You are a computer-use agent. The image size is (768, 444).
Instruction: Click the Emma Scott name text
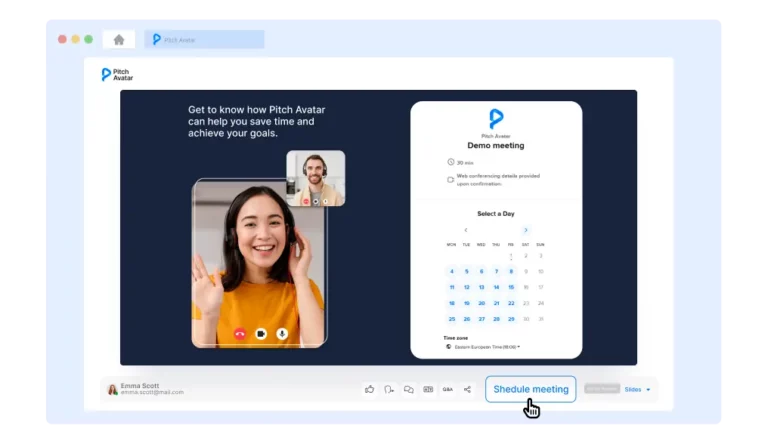click(140, 386)
